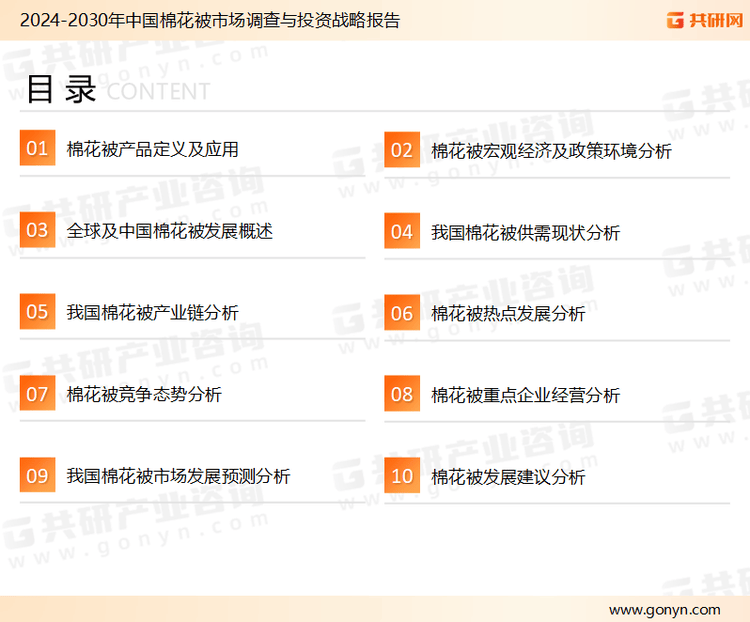Visit www.gonyn.com link in footer
The width and height of the screenshot is (750, 622).
click(664, 609)
